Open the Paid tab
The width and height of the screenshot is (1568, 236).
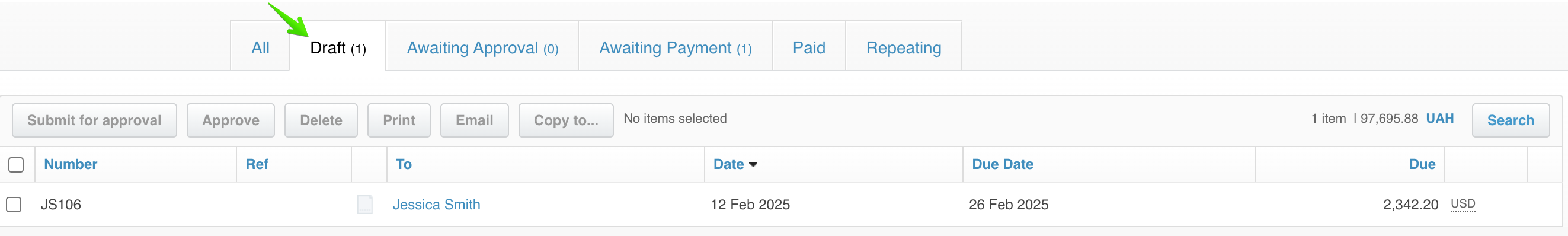pos(808,47)
